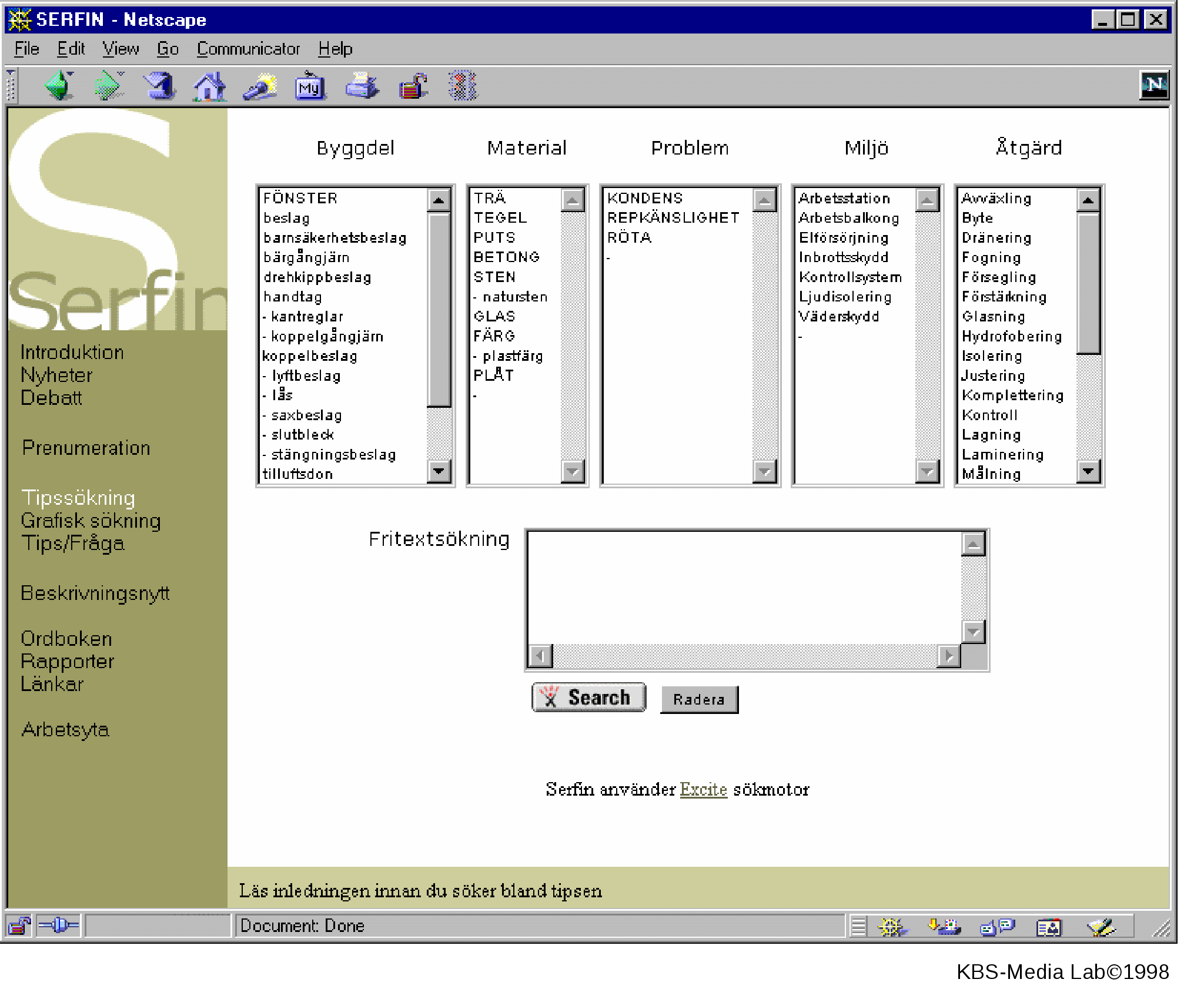1204x1006 pixels.
Task: Go to Home page icon
Action: (x=209, y=86)
